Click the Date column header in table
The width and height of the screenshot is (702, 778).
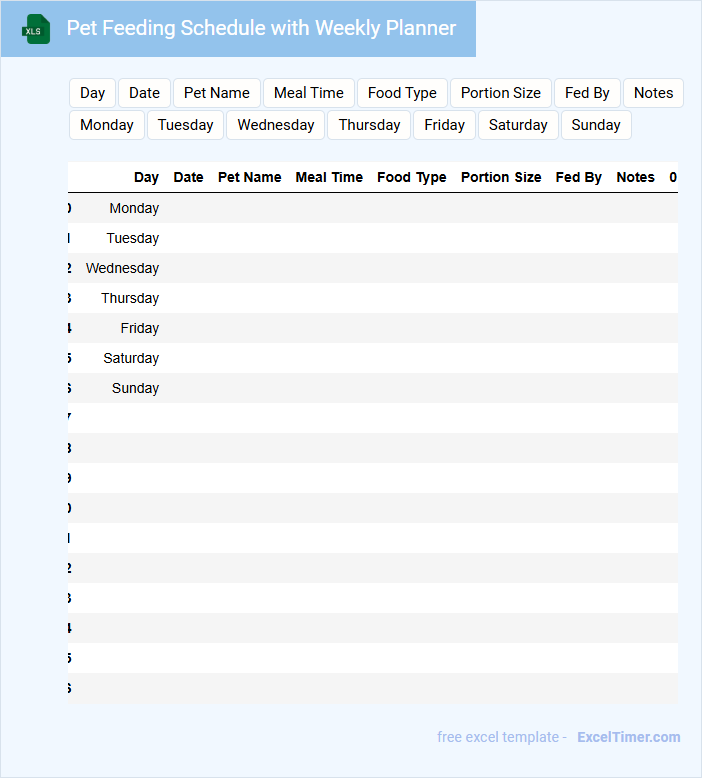point(188,177)
